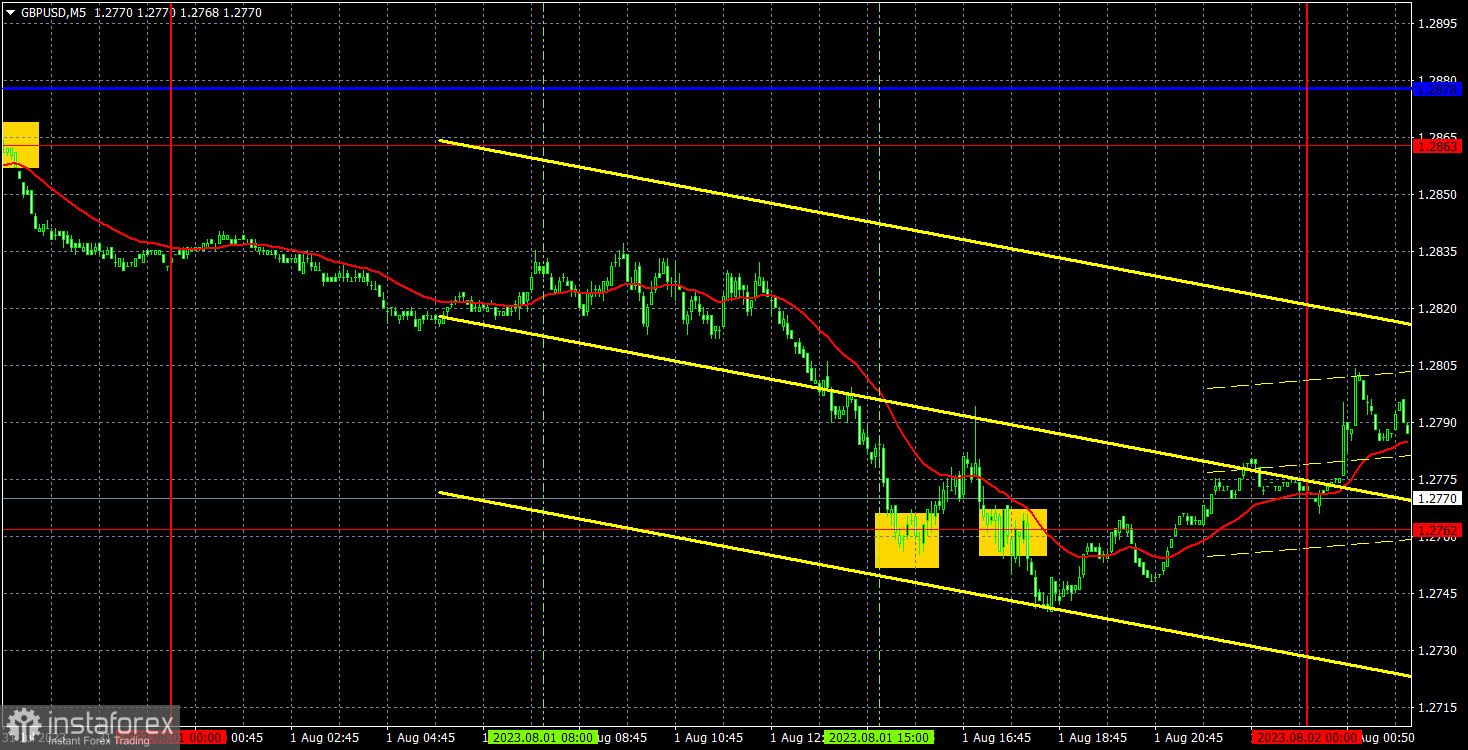The image size is (1468, 750).
Task: Click the 1 Aug 10:45 time label
Action: 708,737
